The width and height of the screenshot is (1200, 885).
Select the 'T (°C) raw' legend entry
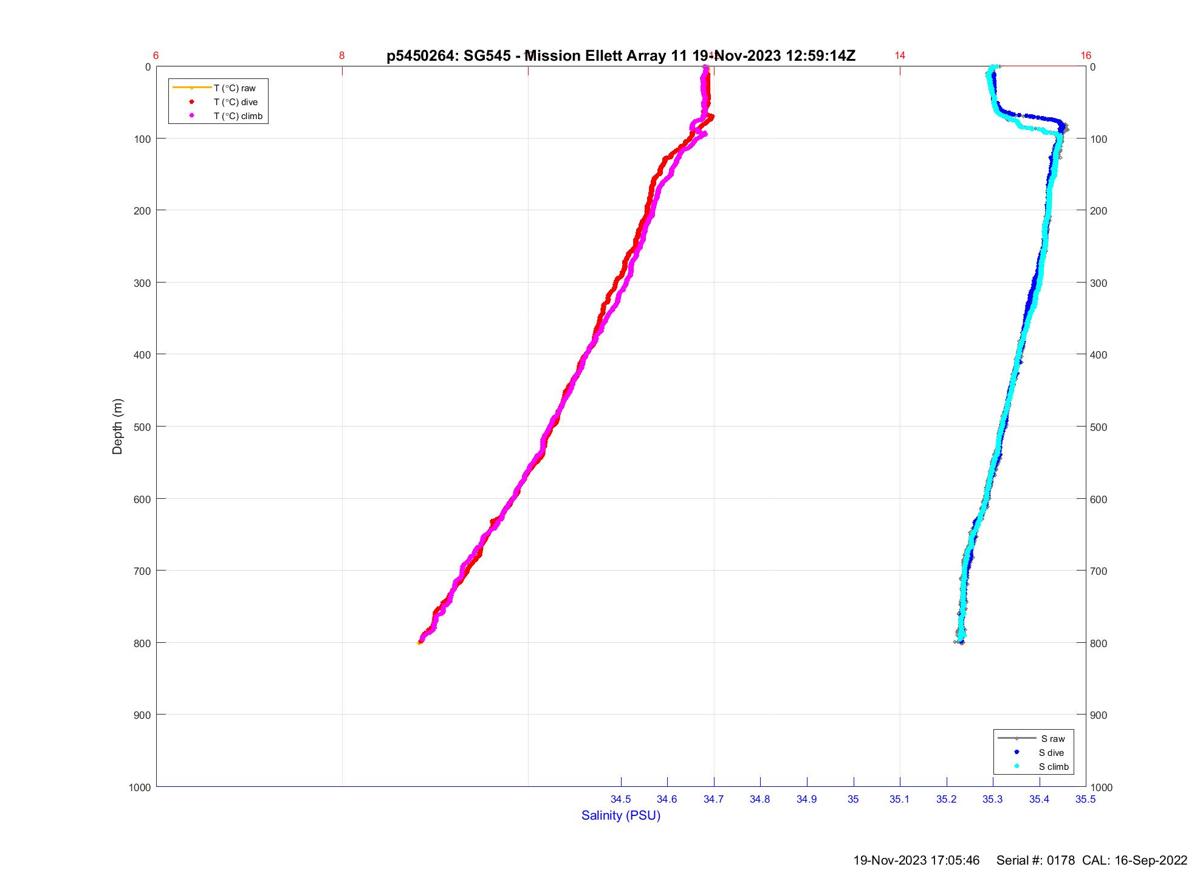pos(235,88)
